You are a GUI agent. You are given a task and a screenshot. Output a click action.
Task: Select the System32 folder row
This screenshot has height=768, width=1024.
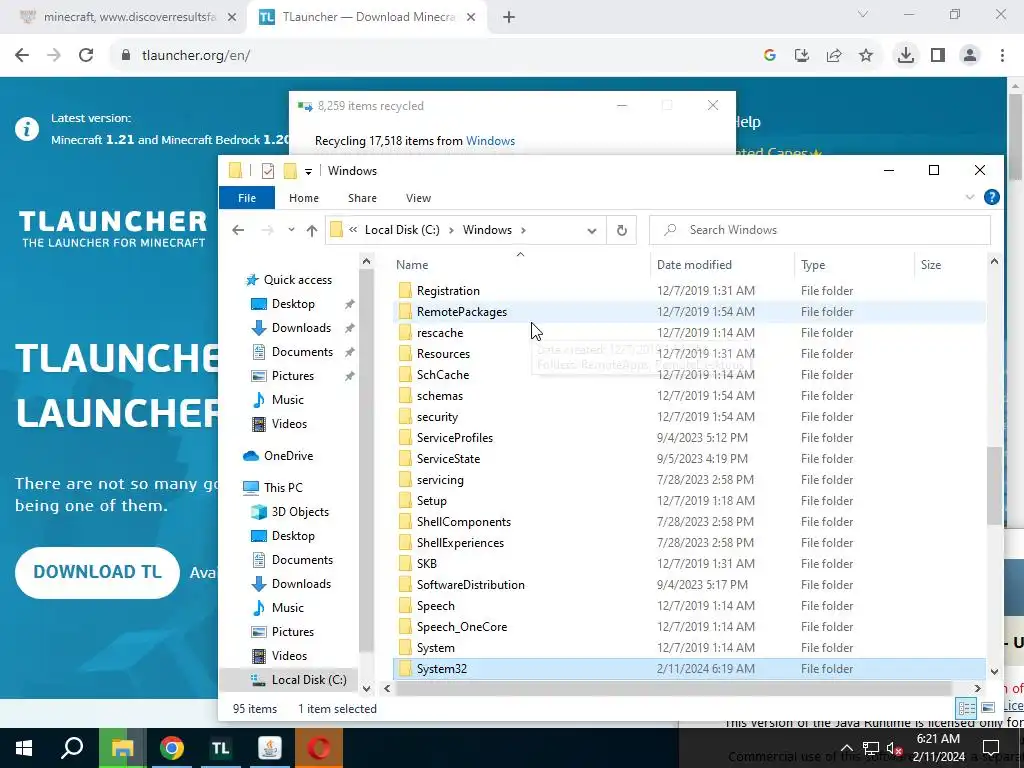[x=689, y=669]
